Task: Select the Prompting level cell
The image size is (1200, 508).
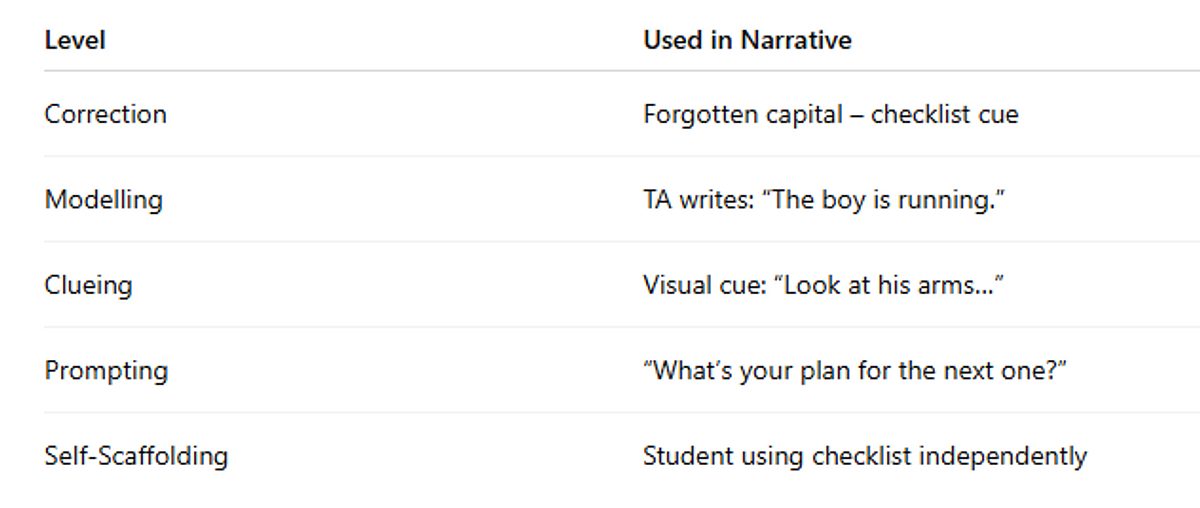Action: (106, 371)
